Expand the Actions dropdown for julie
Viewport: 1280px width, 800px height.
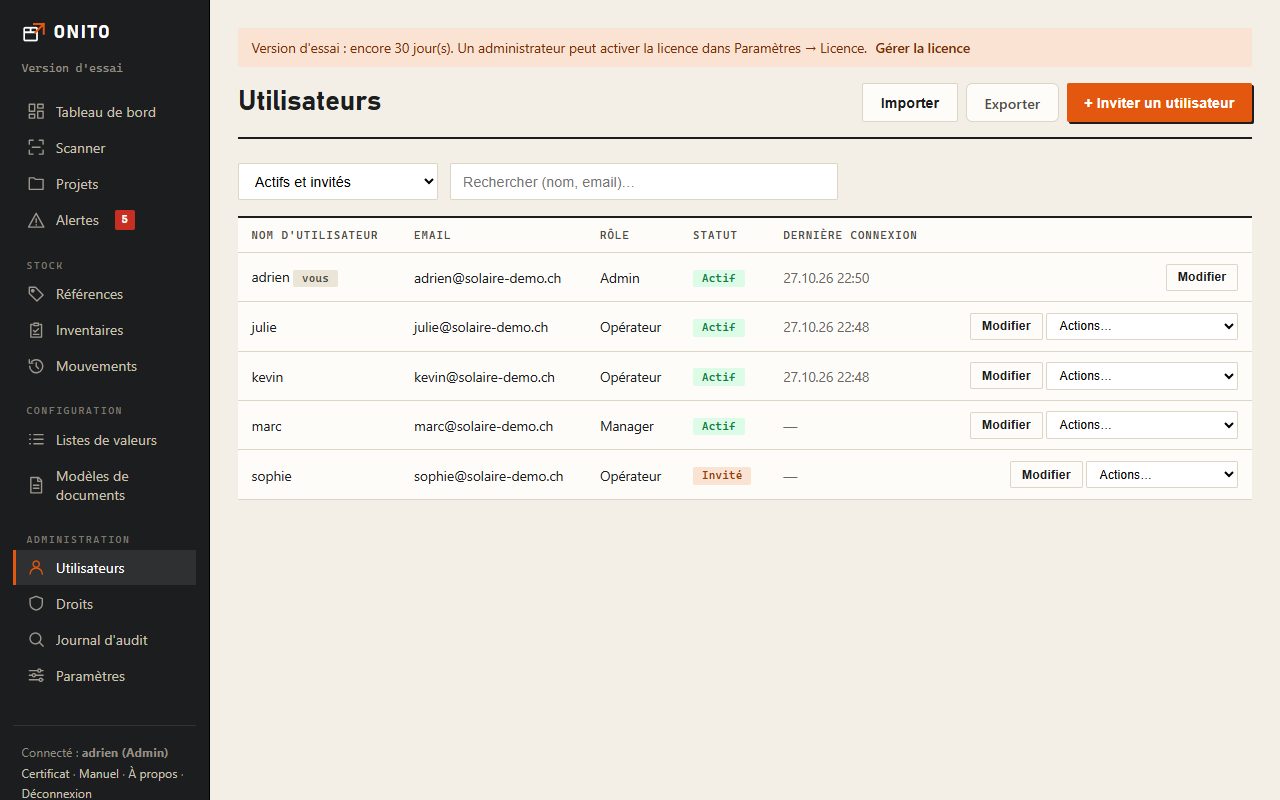point(1142,326)
